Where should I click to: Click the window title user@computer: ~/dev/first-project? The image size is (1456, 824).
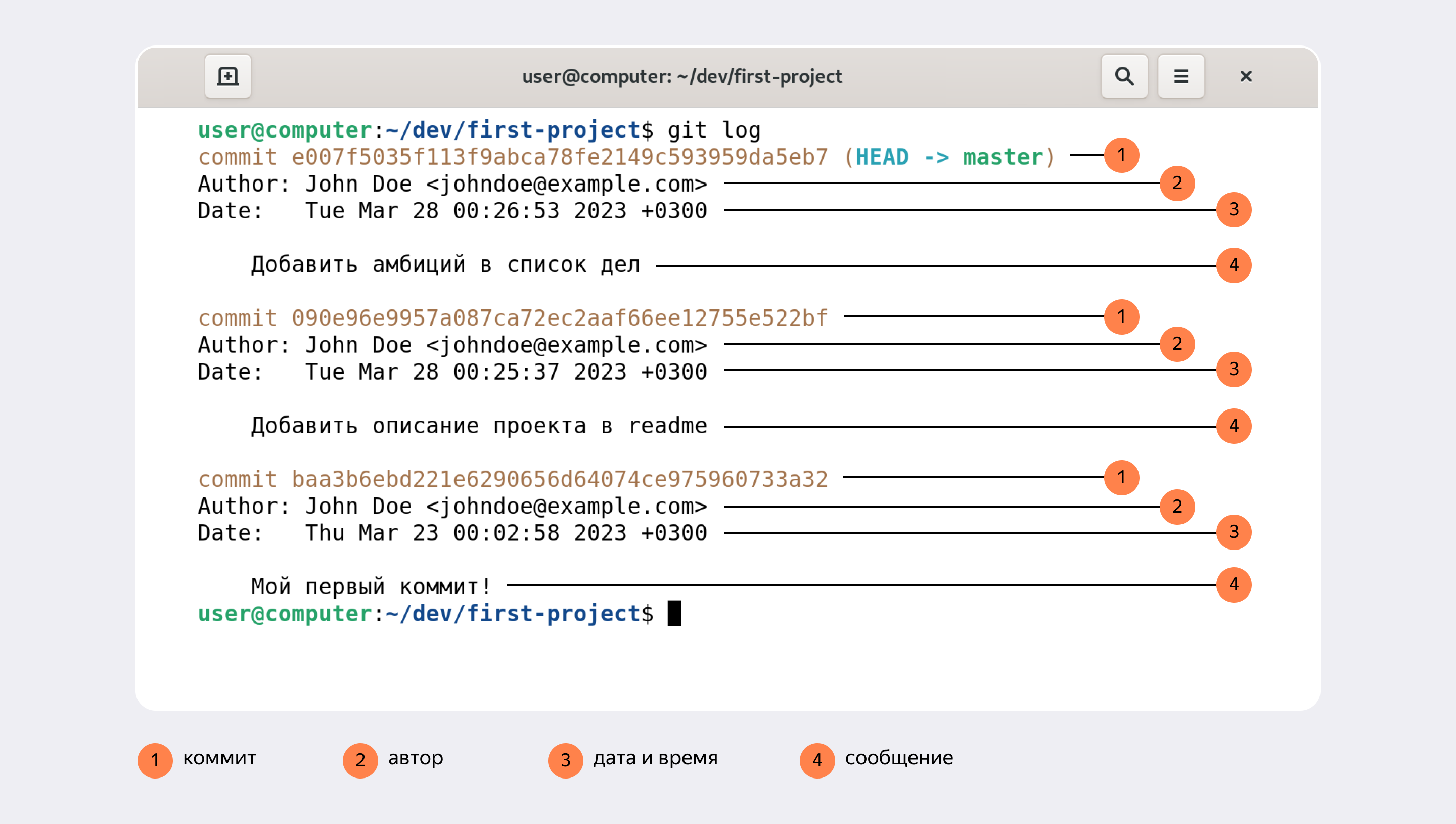(x=682, y=76)
